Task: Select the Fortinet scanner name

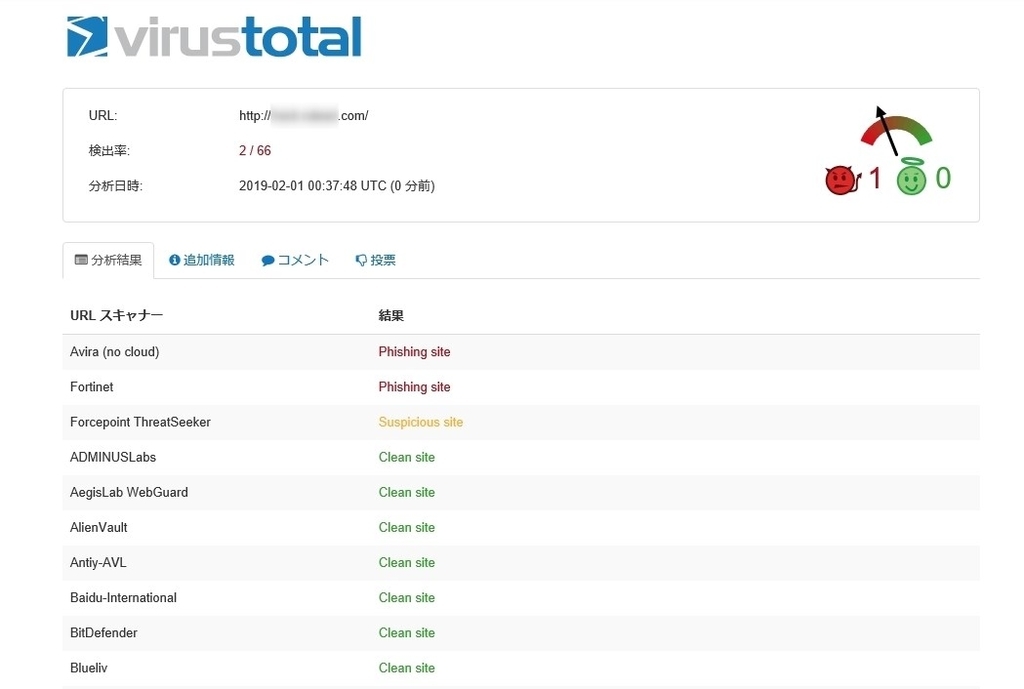Action: click(91, 387)
